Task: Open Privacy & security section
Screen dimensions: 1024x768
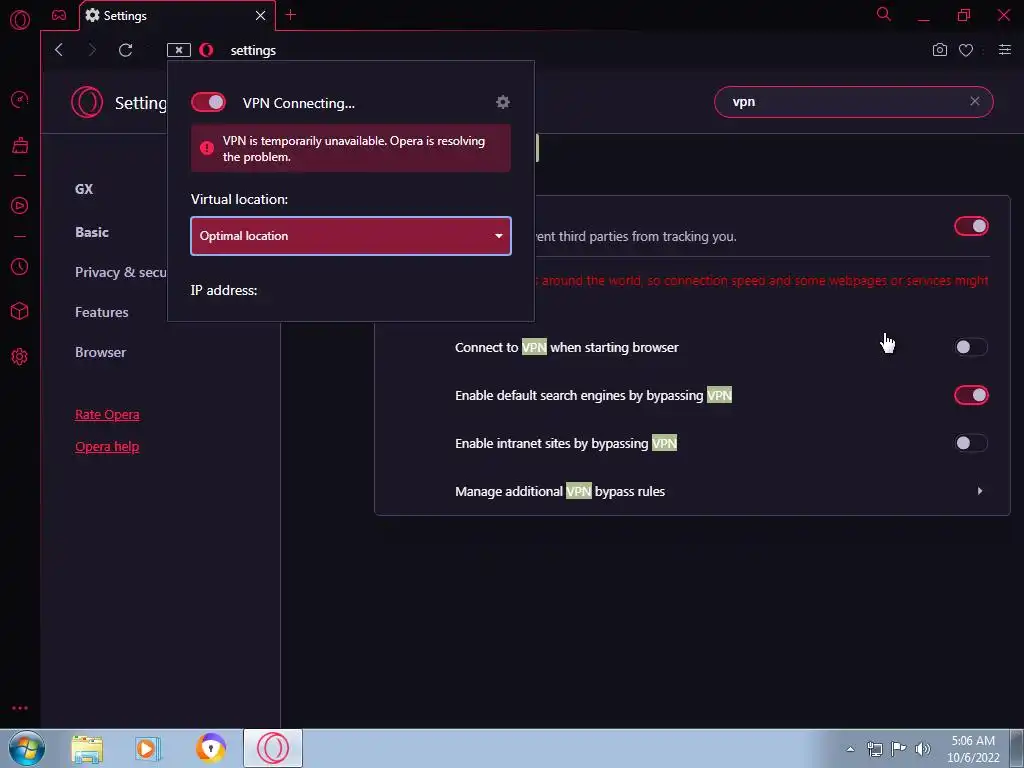Action: point(121,272)
